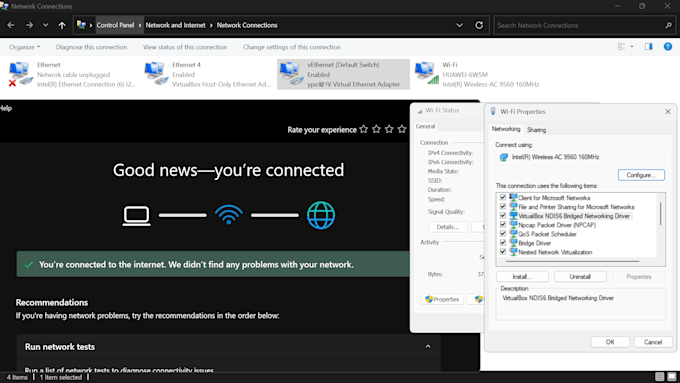This screenshot has width=680, height=383.
Task: Click Properties button in Wi-Fi Status
Action: pyautogui.click(x=442, y=299)
